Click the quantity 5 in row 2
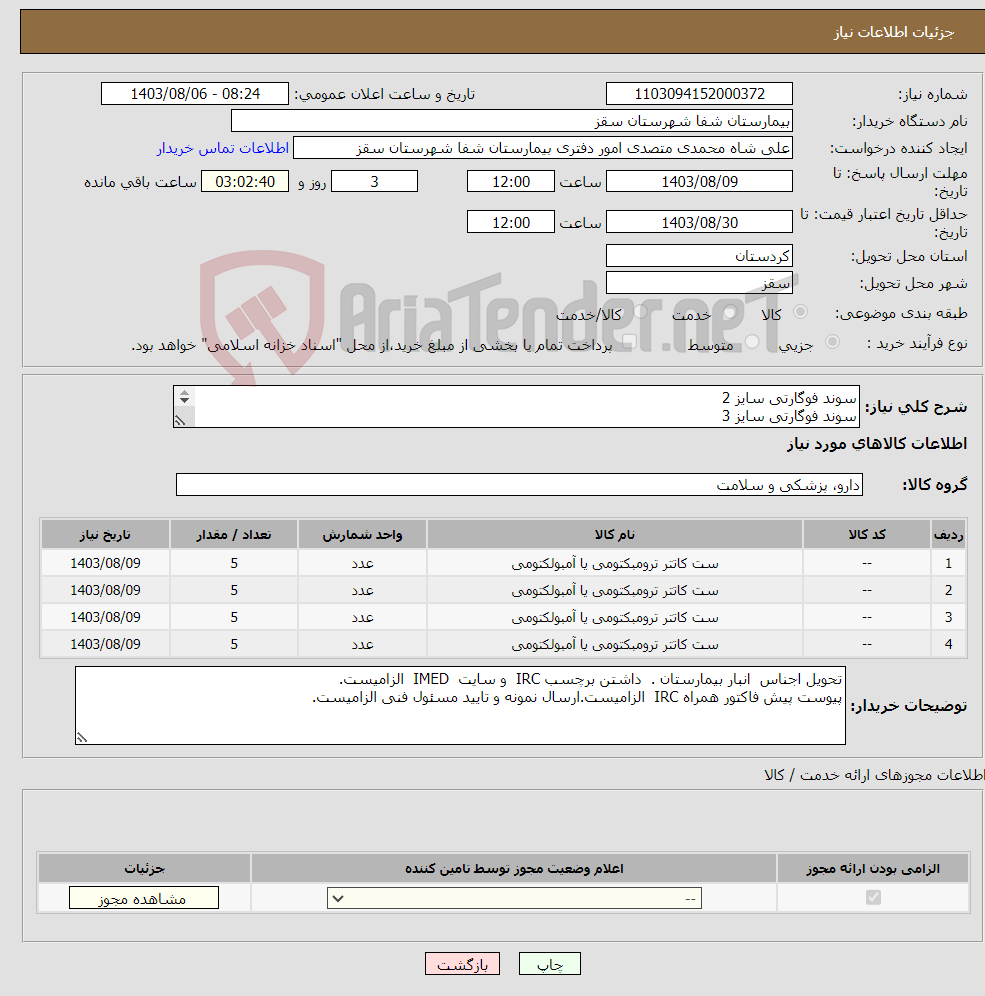Viewport: 985px width, 996px height. pos(234,590)
